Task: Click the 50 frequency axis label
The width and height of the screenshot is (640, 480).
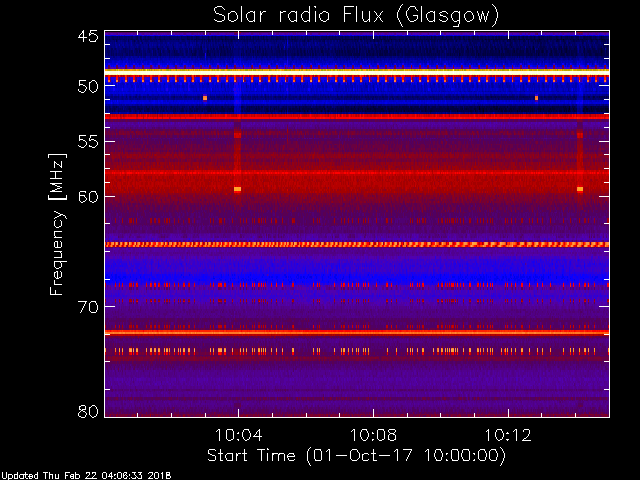Action: pyautogui.click(x=88, y=87)
